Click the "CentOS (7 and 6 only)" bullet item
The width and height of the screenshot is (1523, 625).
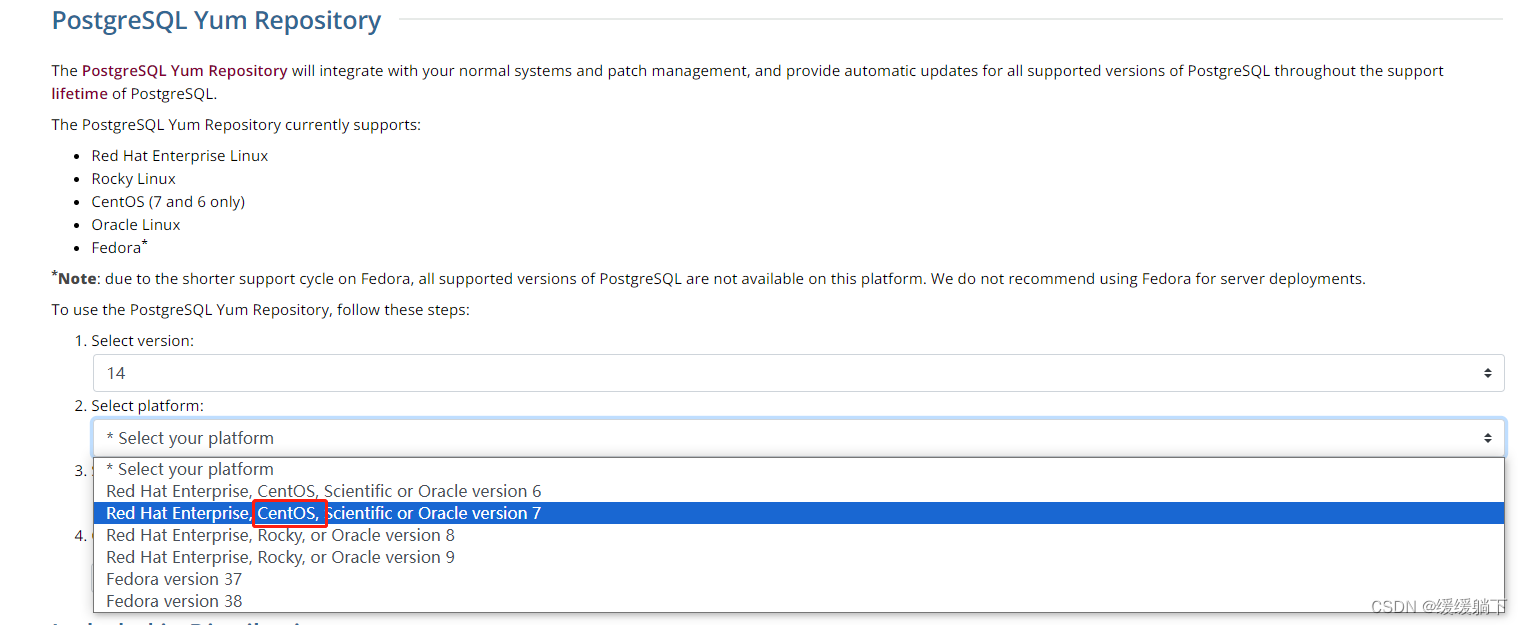(x=168, y=202)
